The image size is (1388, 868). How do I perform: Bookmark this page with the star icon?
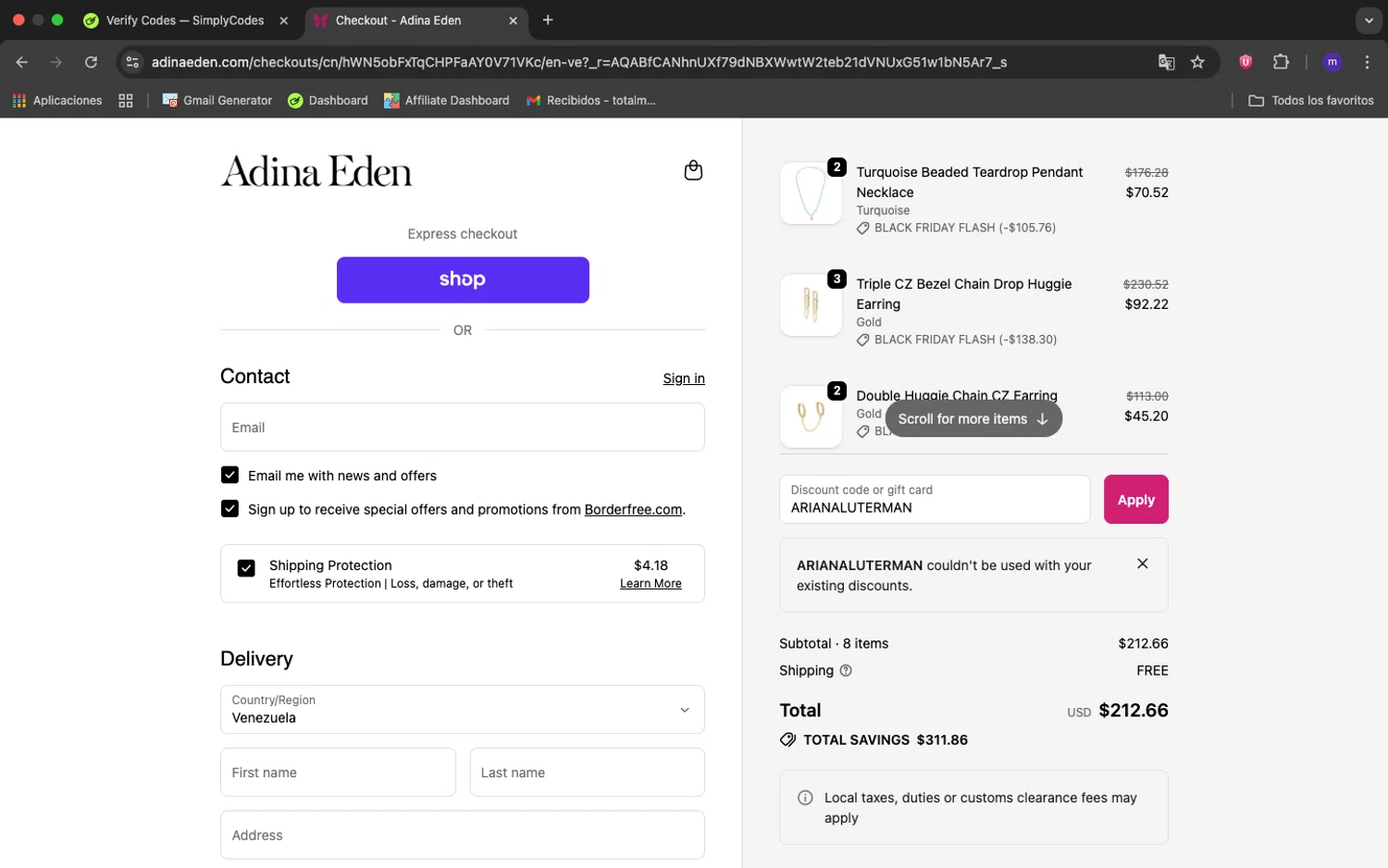[1197, 62]
